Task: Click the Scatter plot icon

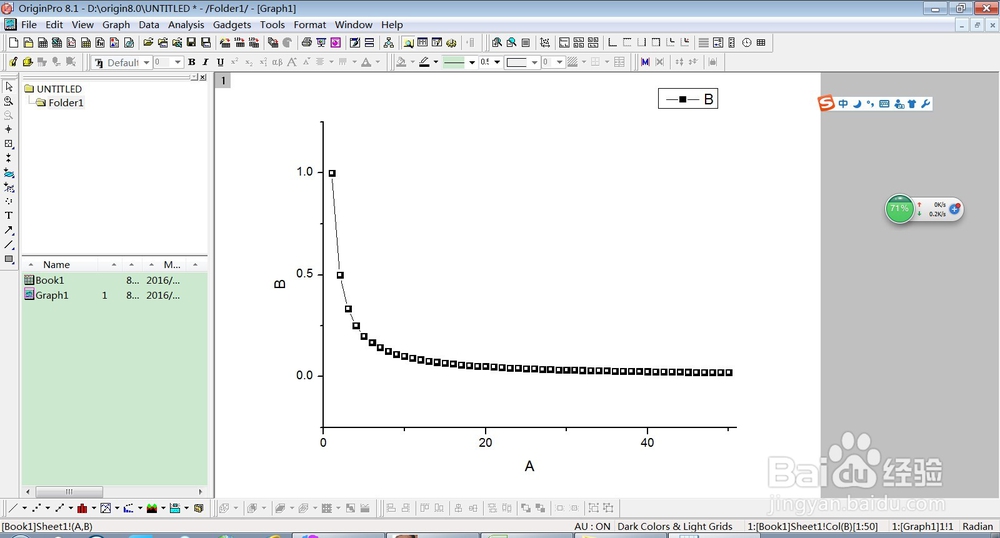Action: [36, 508]
